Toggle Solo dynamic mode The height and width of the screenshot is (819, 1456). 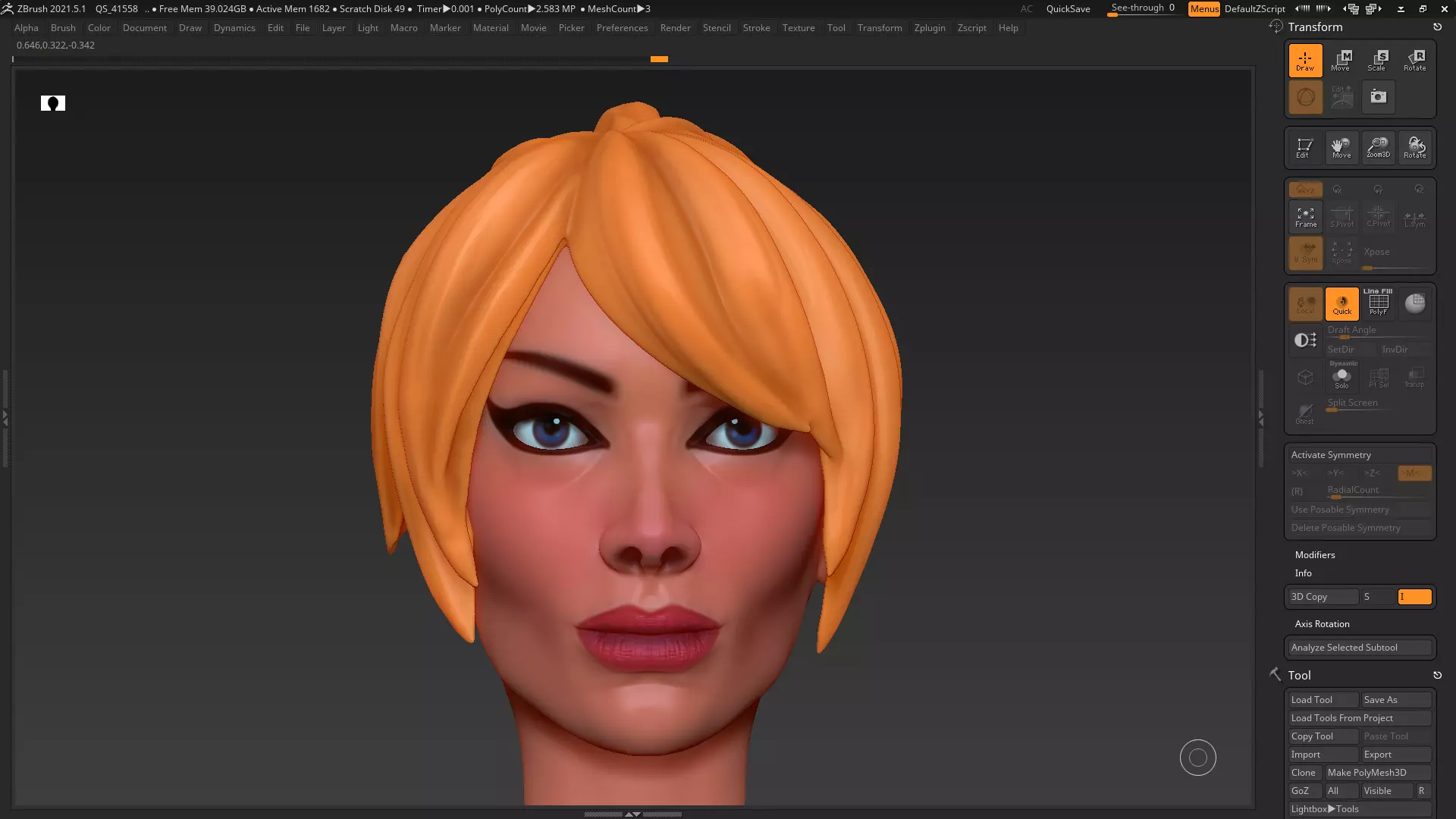[1341, 377]
